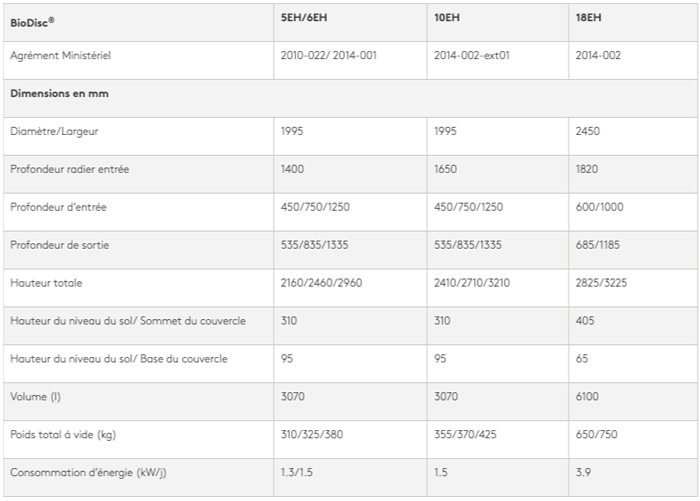
Task: Click the Profondeur de sortie label
Action: point(64,245)
